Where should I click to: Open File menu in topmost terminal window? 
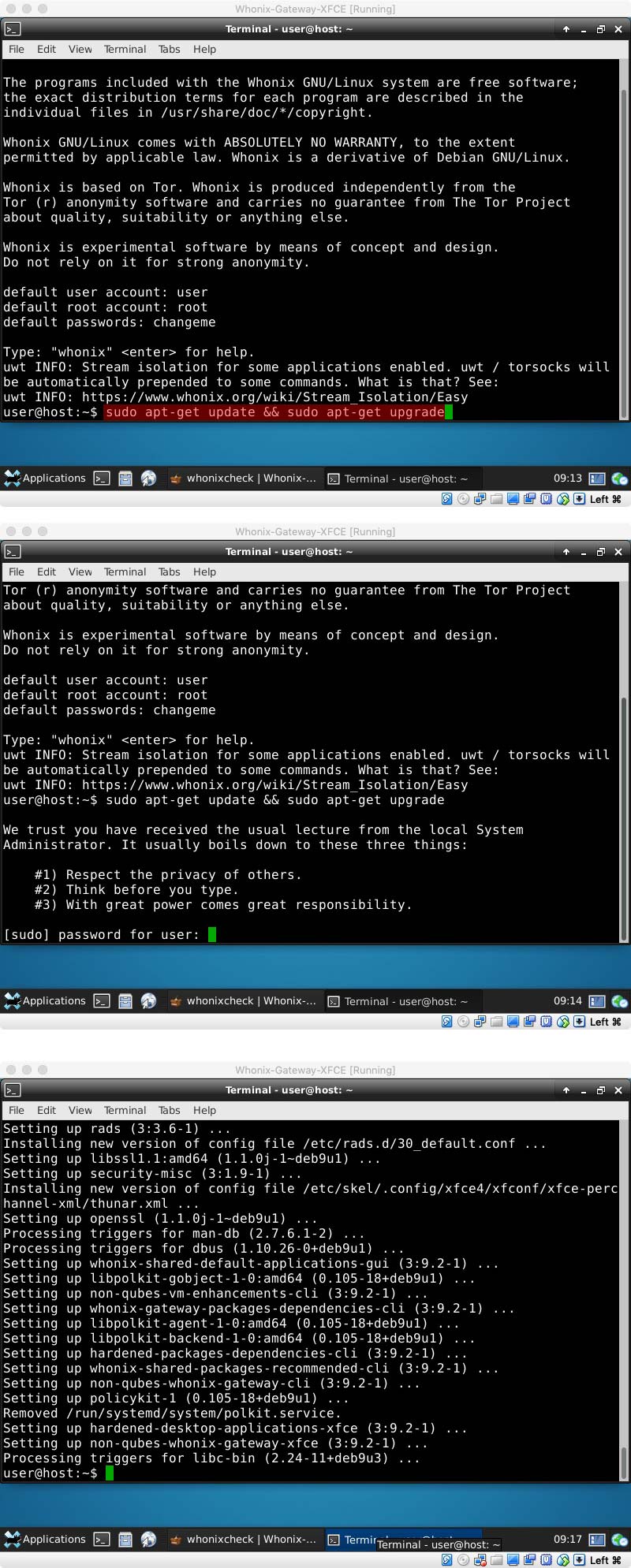tap(17, 49)
